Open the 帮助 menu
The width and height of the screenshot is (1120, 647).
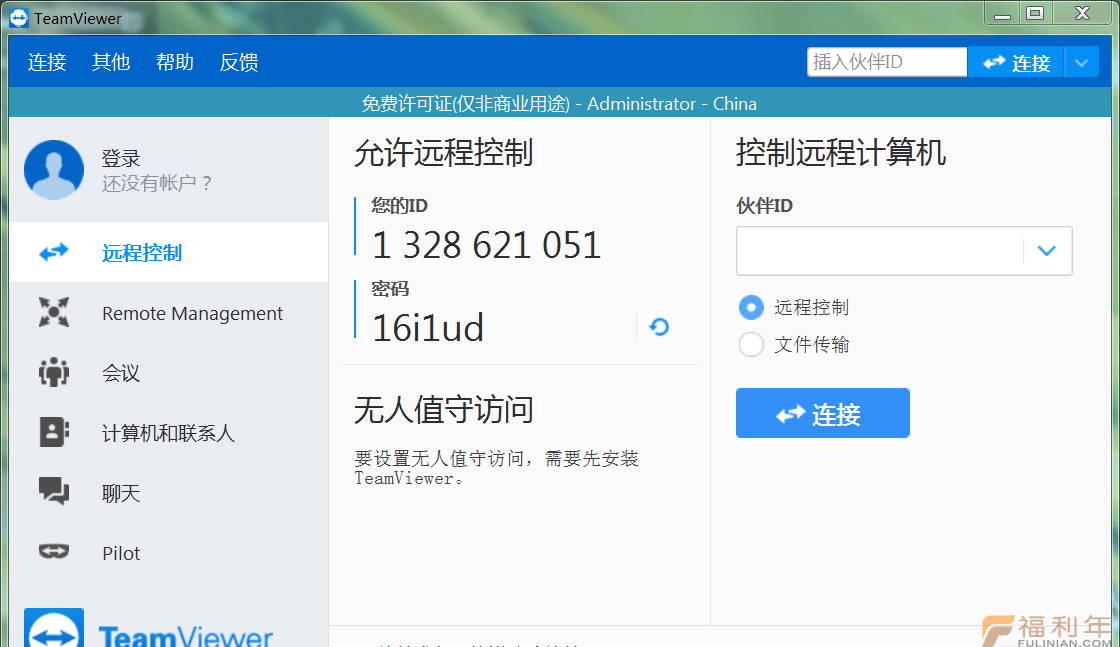175,63
